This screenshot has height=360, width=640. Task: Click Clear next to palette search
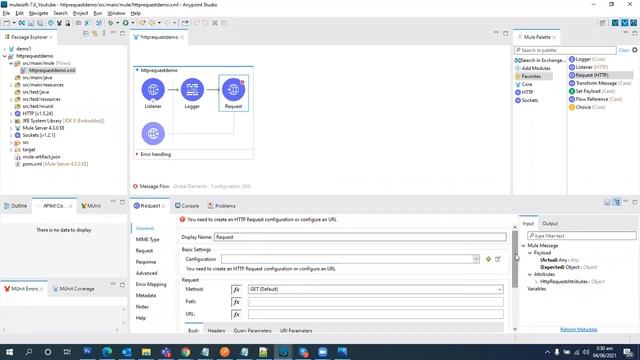pos(624,50)
